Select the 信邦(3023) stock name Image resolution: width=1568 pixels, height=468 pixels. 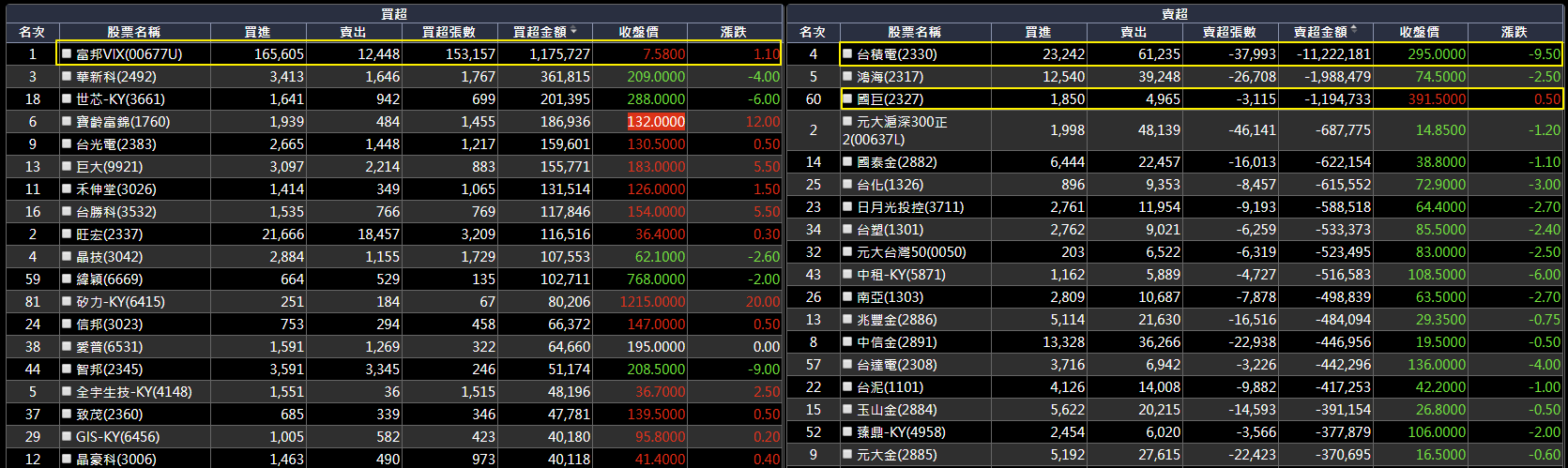coord(110,324)
